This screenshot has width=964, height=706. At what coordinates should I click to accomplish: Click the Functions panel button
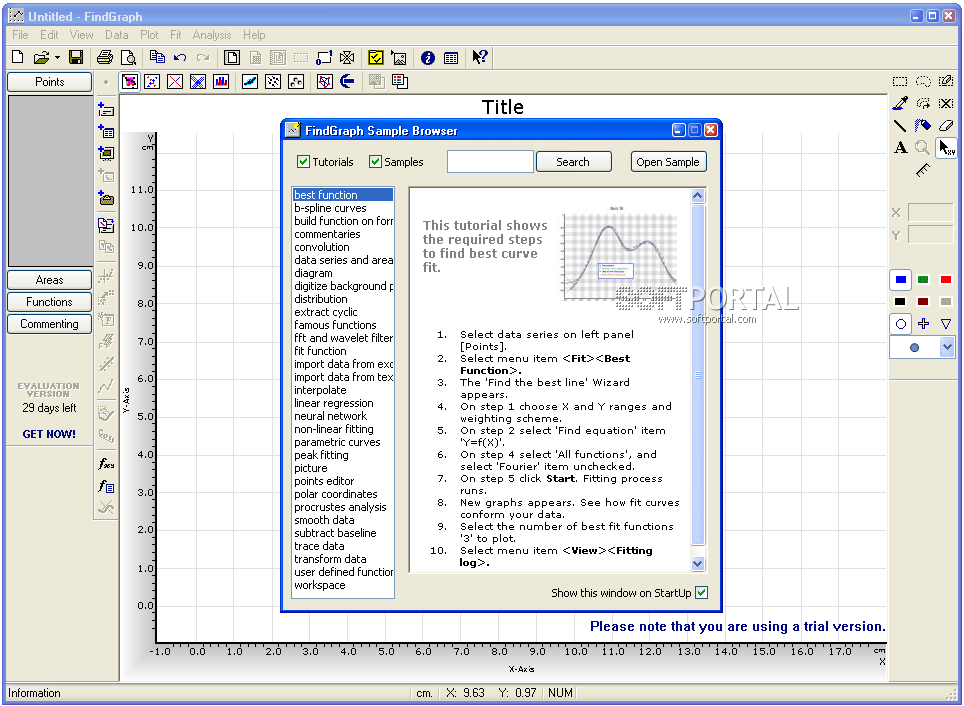pos(49,302)
